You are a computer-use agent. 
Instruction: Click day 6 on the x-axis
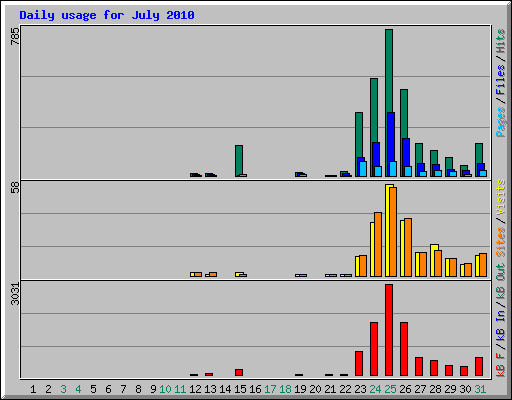pyautogui.click(x=108, y=389)
